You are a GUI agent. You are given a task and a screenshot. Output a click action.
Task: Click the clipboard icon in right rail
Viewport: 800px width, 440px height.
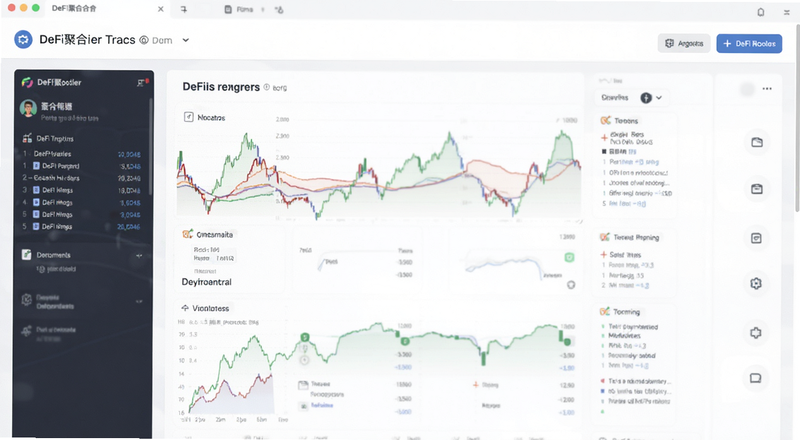[x=757, y=189]
